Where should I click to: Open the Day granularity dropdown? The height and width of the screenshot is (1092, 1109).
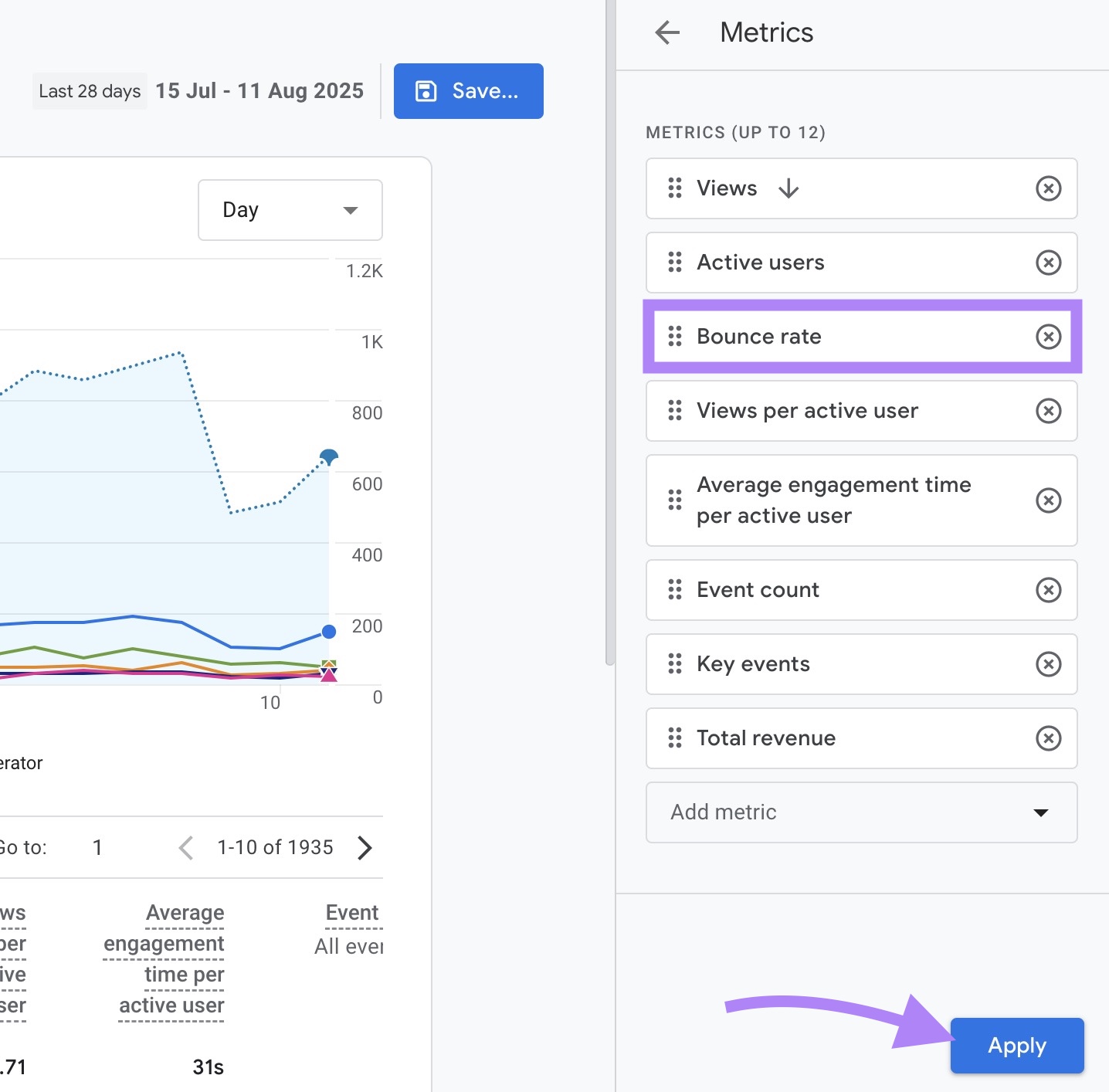(290, 209)
